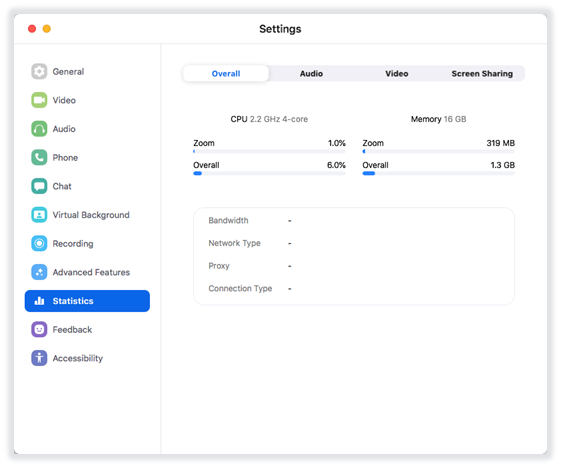The width and height of the screenshot is (561, 468).
Task: Open Feedback label in sidebar
Action: coord(72,330)
